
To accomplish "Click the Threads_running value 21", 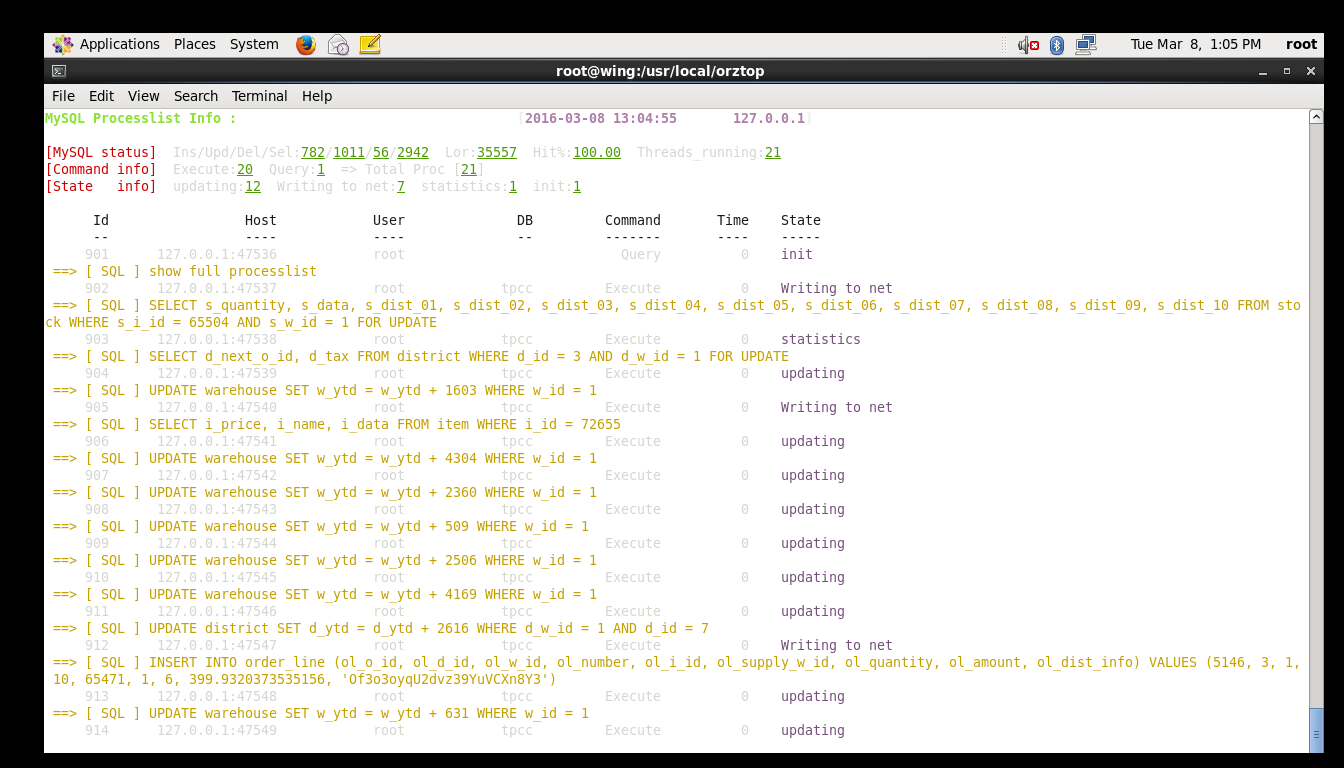I will [x=773, y=152].
